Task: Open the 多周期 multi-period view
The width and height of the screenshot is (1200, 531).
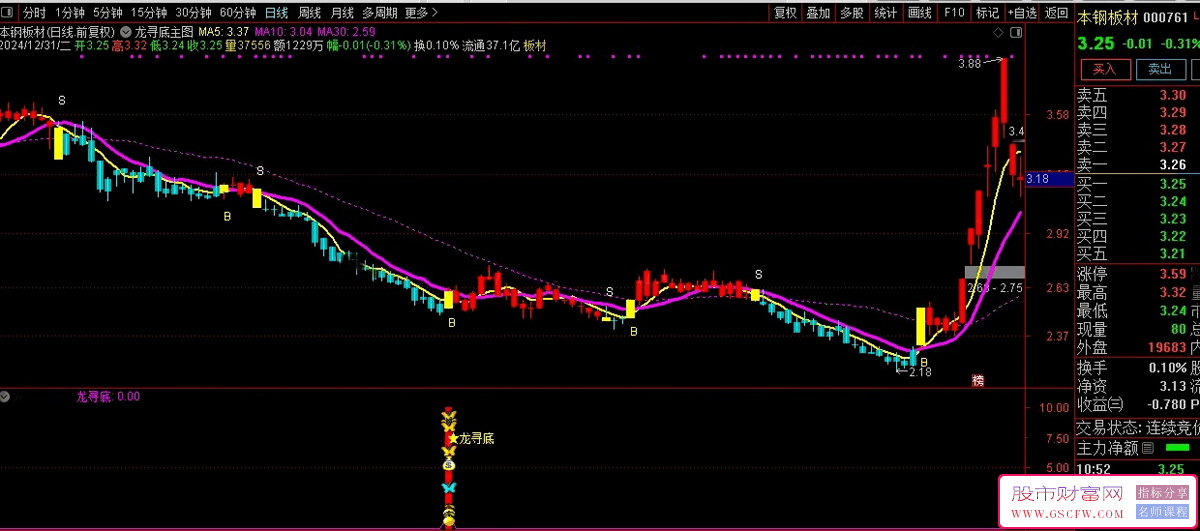Action: pyautogui.click(x=379, y=13)
